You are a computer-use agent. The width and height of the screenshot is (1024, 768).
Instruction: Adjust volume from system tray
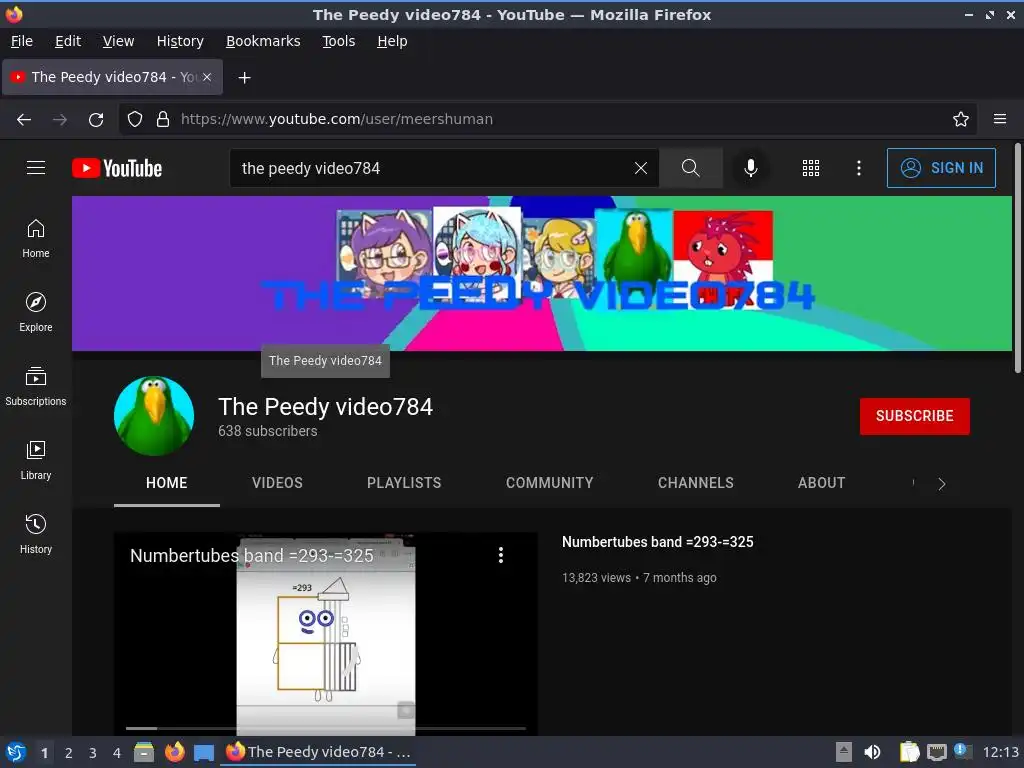pyautogui.click(x=872, y=752)
